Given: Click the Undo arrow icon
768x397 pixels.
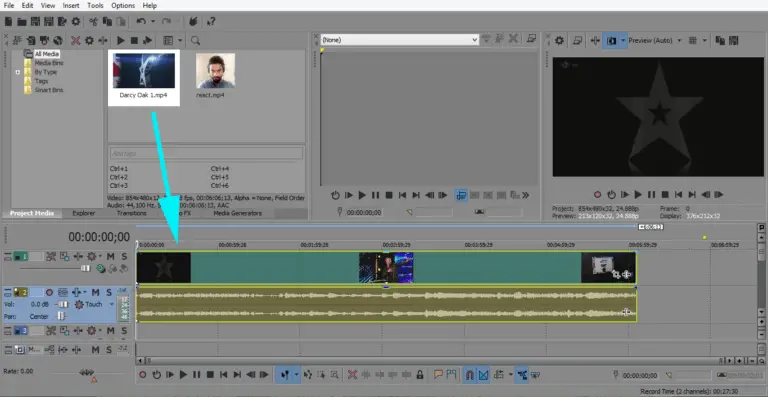Looking at the screenshot, I should 141,22.
